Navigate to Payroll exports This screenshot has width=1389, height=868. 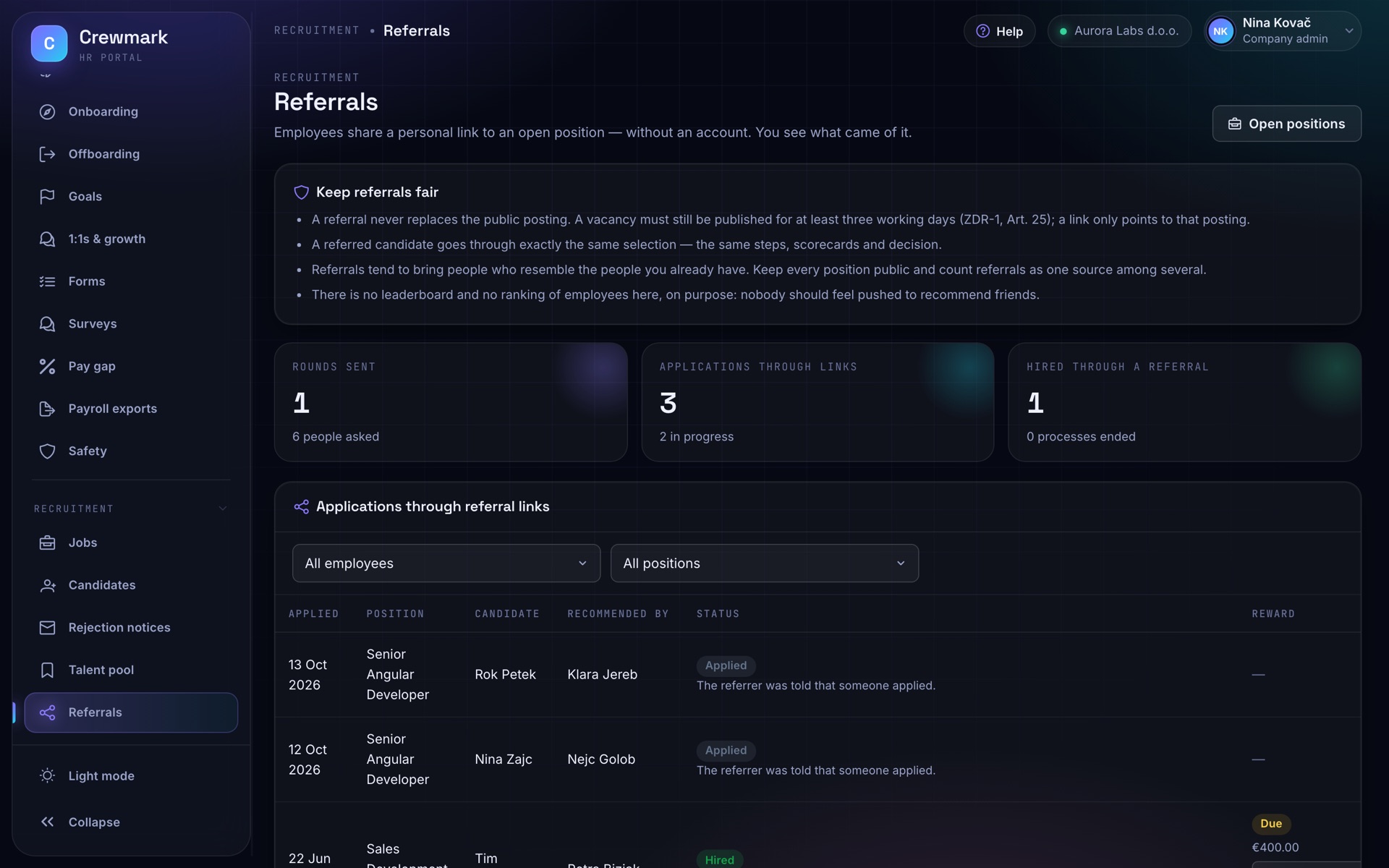pyautogui.click(x=131, y=409)
